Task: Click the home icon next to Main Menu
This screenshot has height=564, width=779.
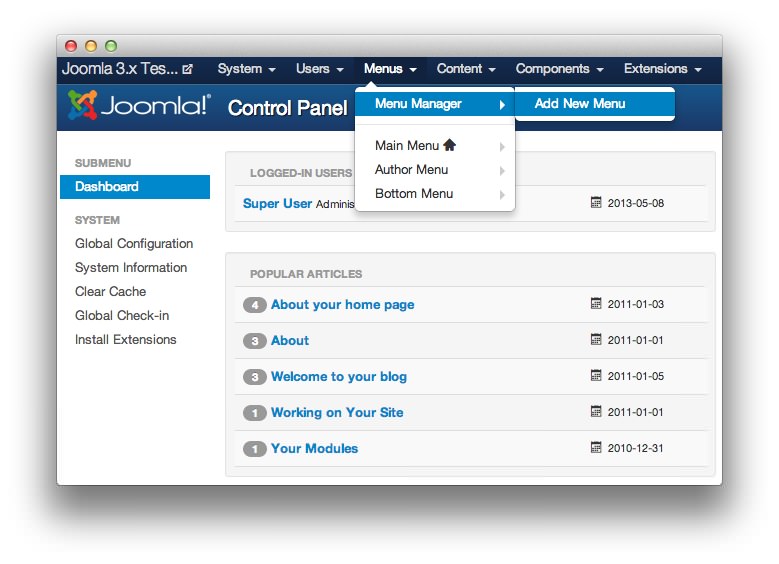Action: 449,146
